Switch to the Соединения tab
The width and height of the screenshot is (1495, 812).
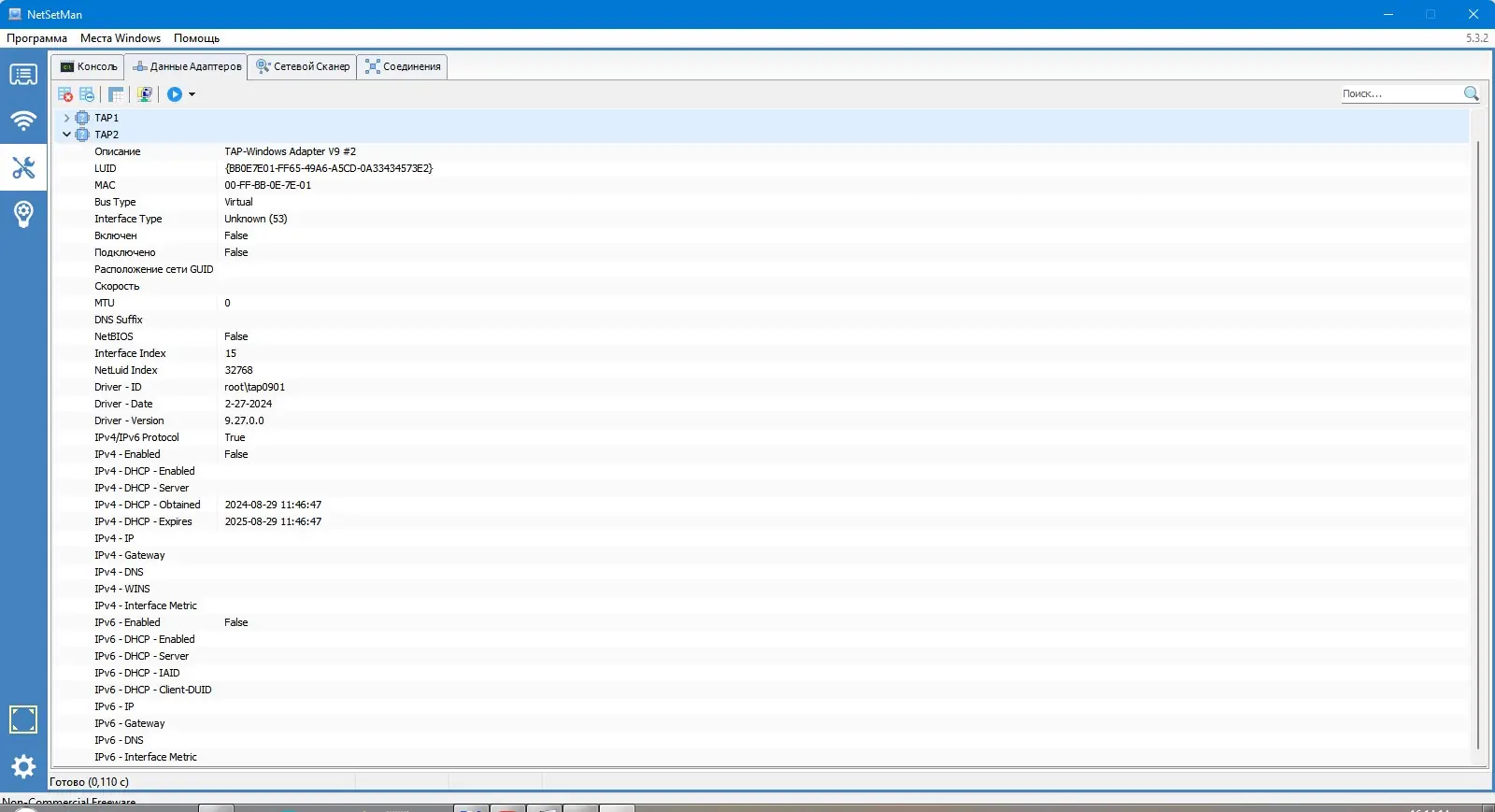(x=403, y=66)
